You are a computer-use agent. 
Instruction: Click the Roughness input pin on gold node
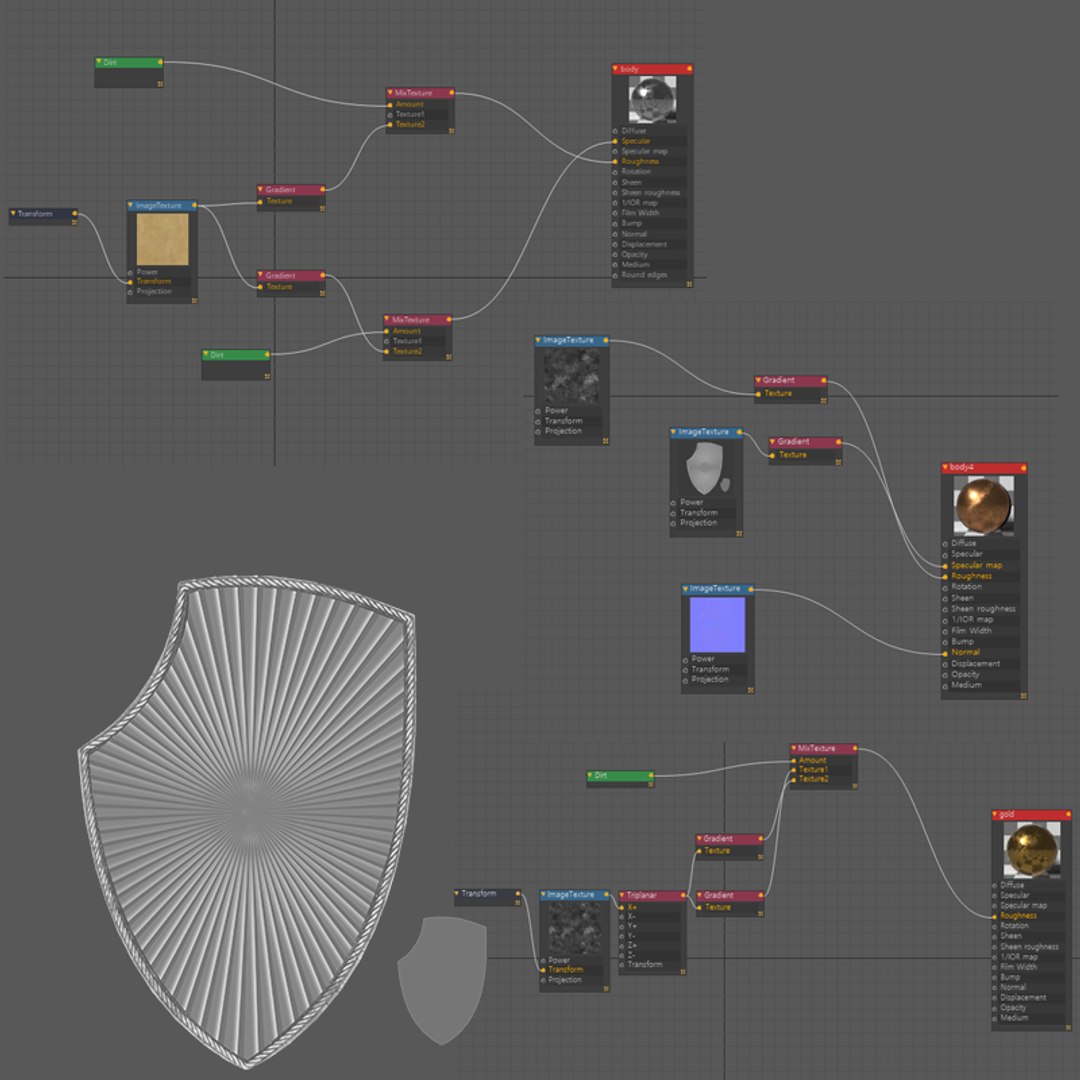click(995, 916)
